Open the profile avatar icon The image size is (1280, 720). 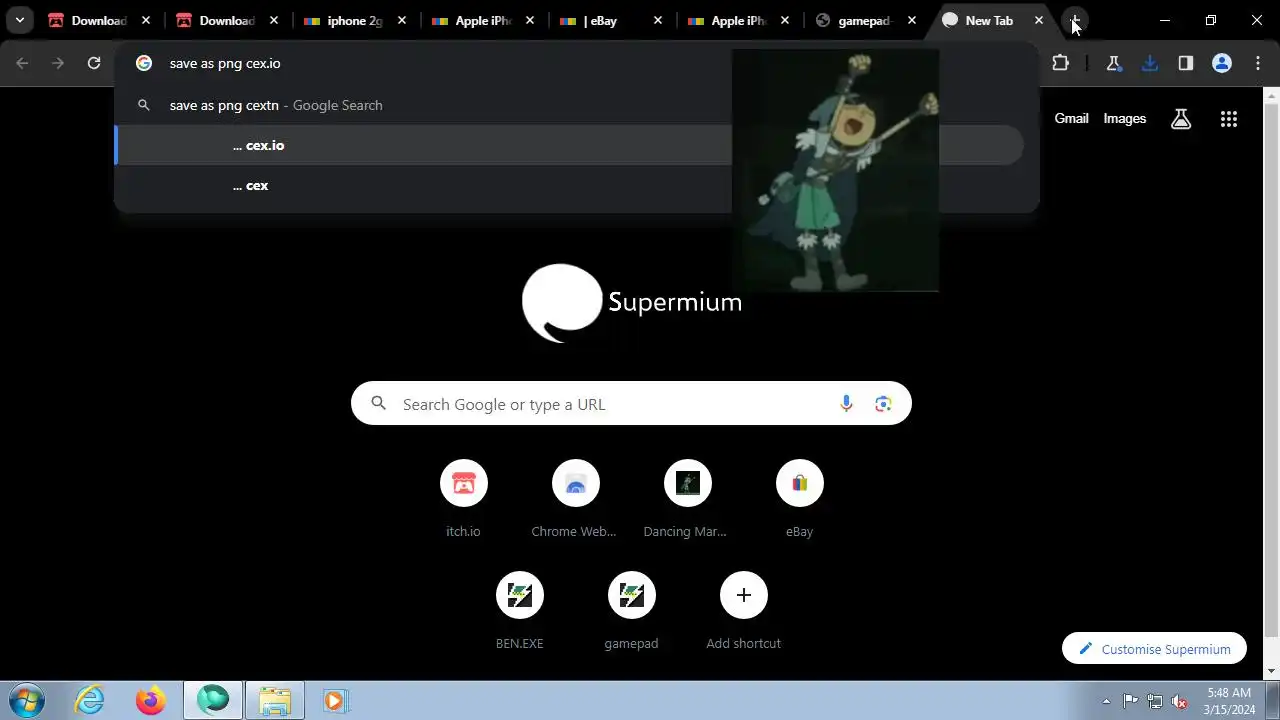click(x=1221, y=63)
